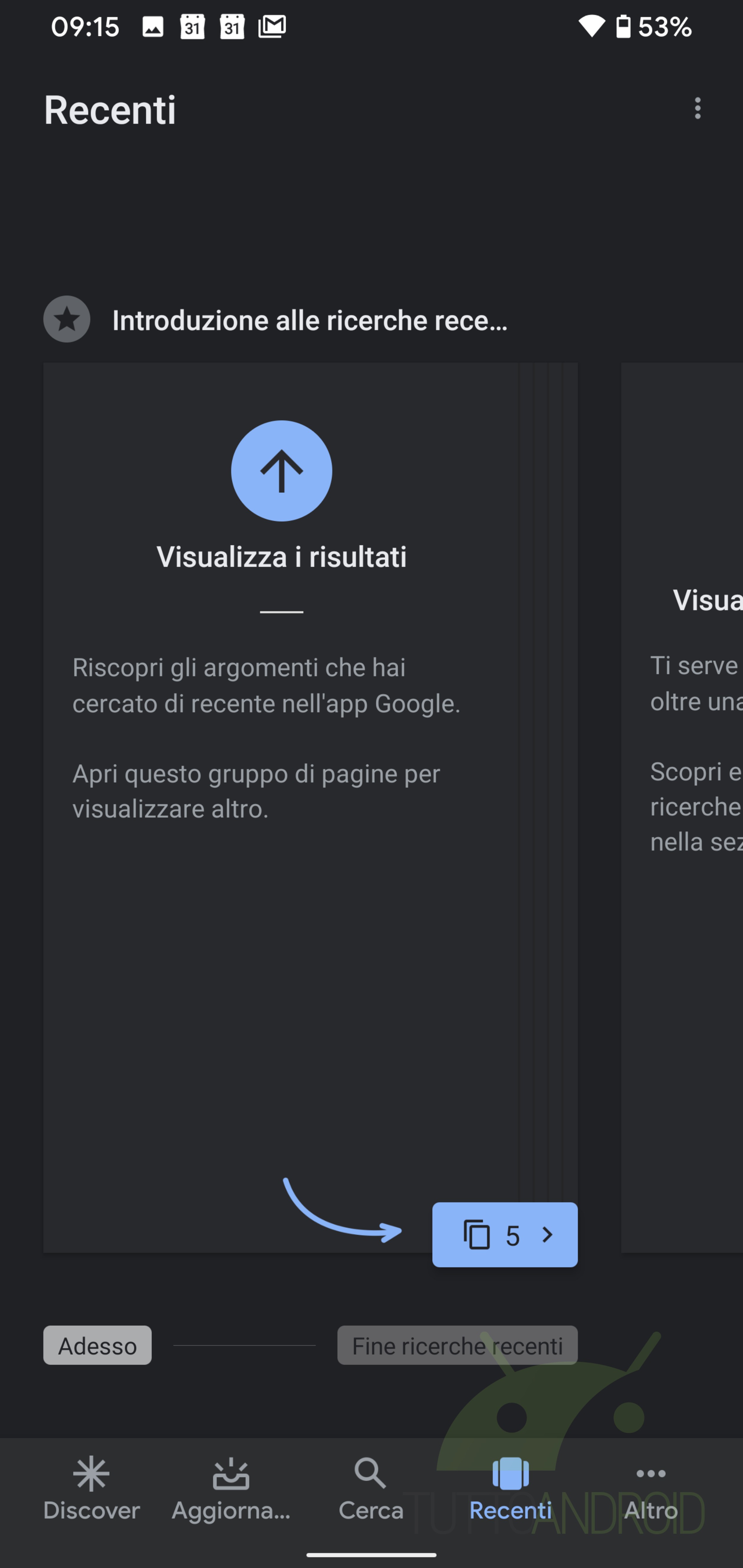The height and width of the screenshot is (1568, 743).
Task: Tap the Fine ricerche recenti chip
Action: tap(457, 1345)
